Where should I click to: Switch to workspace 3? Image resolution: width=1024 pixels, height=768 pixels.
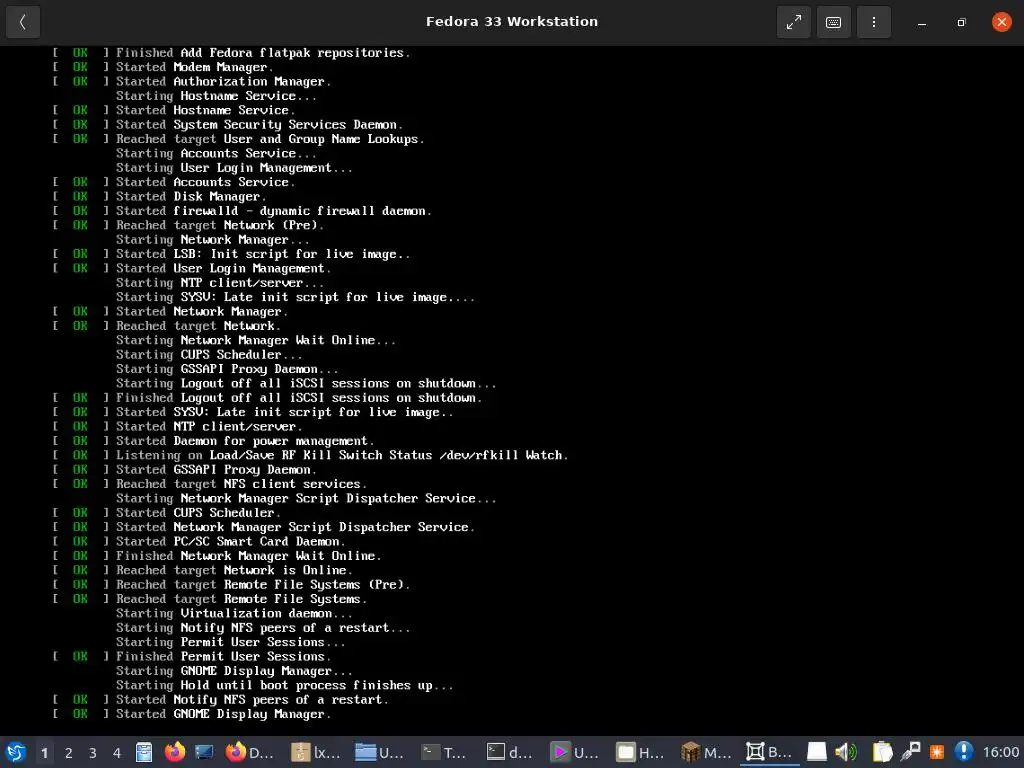93,753
